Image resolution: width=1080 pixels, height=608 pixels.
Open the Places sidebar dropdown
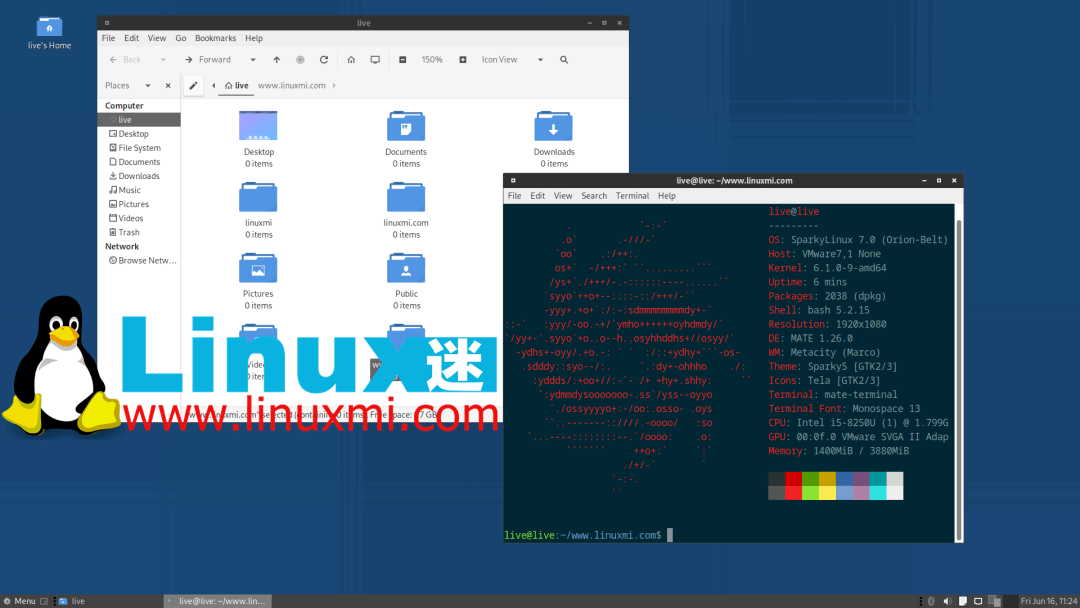(x=147, y=85)
